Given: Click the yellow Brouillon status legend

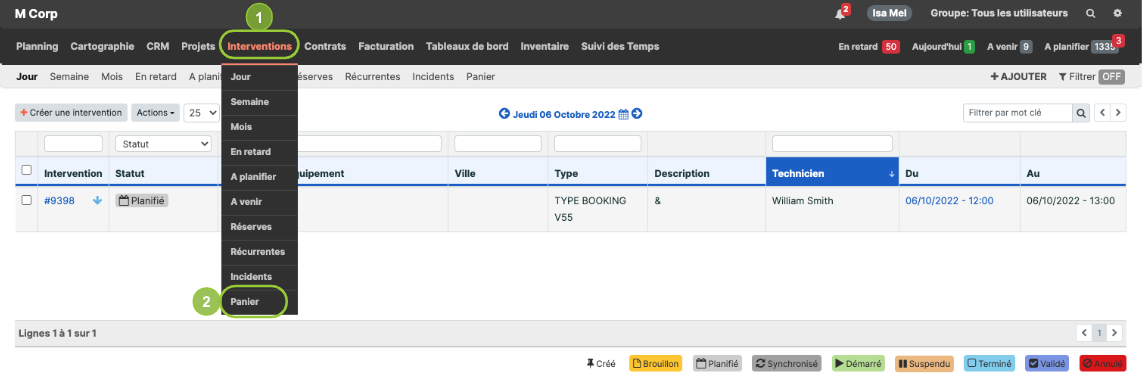Looking at the screenshot, I should 655,363.
